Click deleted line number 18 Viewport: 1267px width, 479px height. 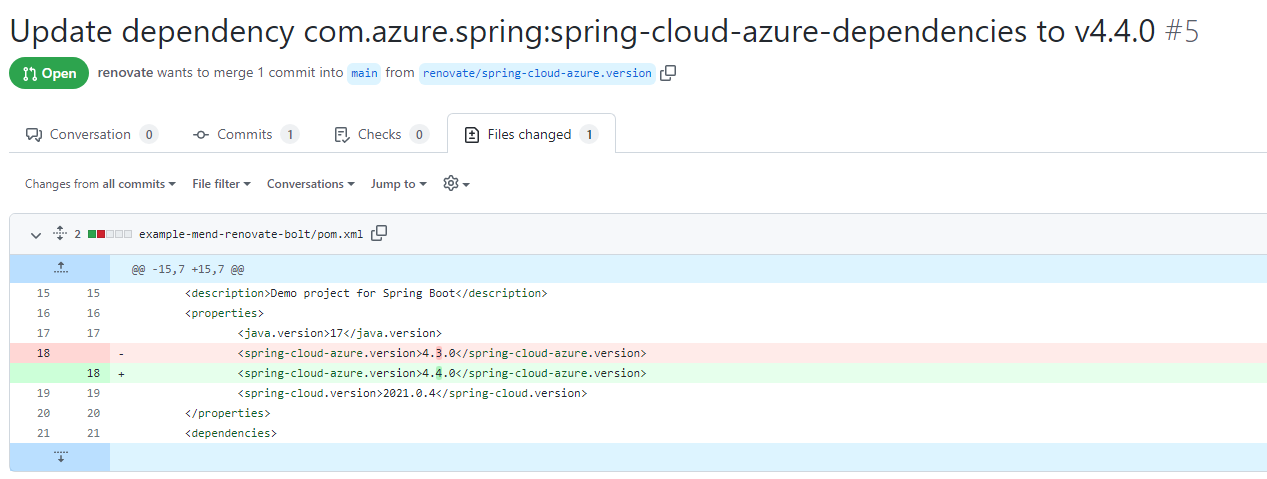click(43, 353)
